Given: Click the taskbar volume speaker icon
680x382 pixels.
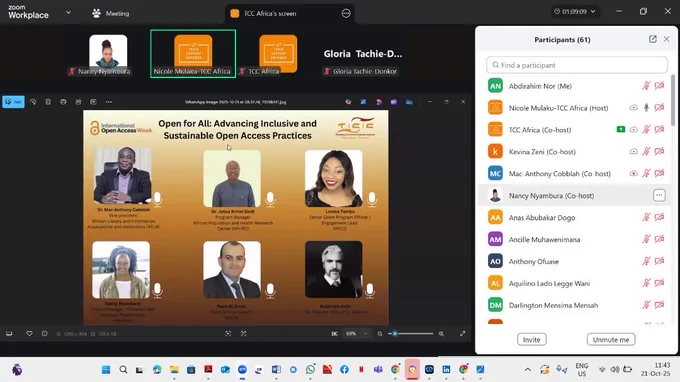Looking at the screenshot, I should coord(615,369).
